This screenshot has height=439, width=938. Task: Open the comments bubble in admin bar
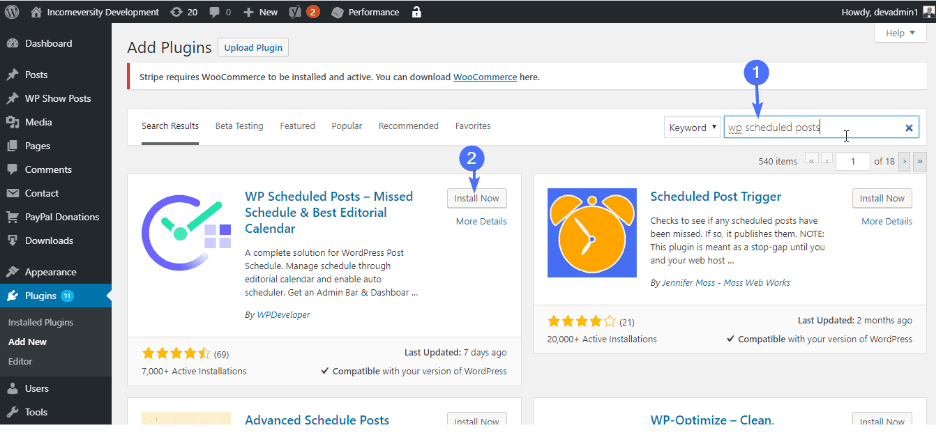point(215,12)
